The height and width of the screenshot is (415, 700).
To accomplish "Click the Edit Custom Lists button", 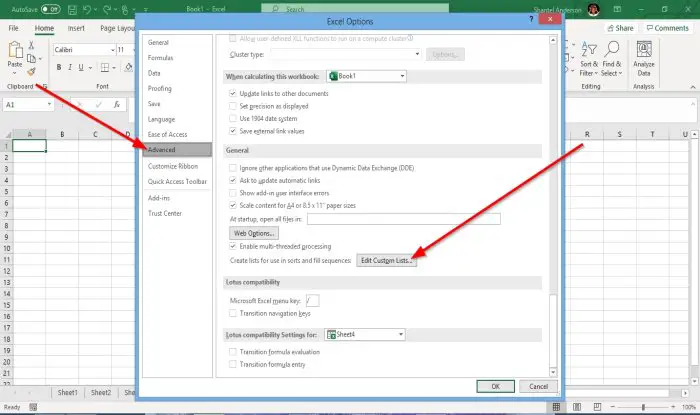I will pos(387,261).
